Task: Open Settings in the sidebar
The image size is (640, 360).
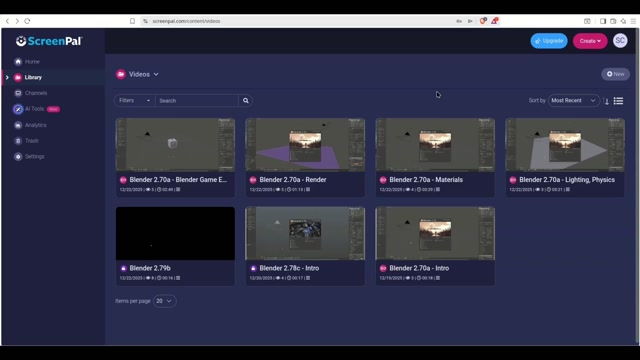Action: coord(29,156)
